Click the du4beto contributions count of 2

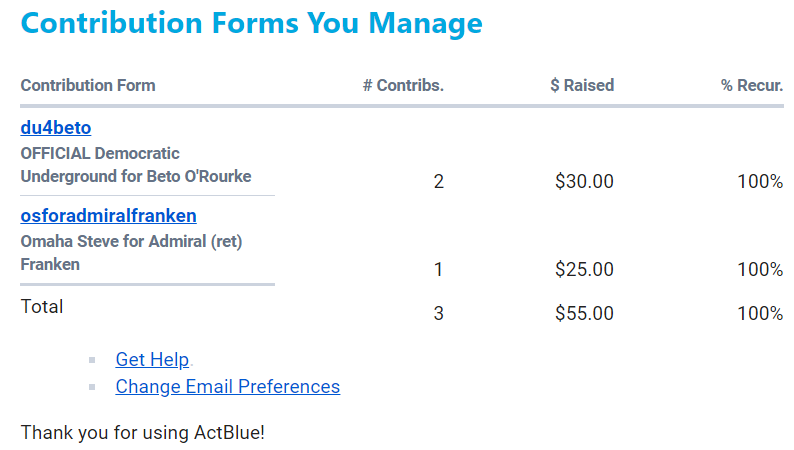pos(438,182)
